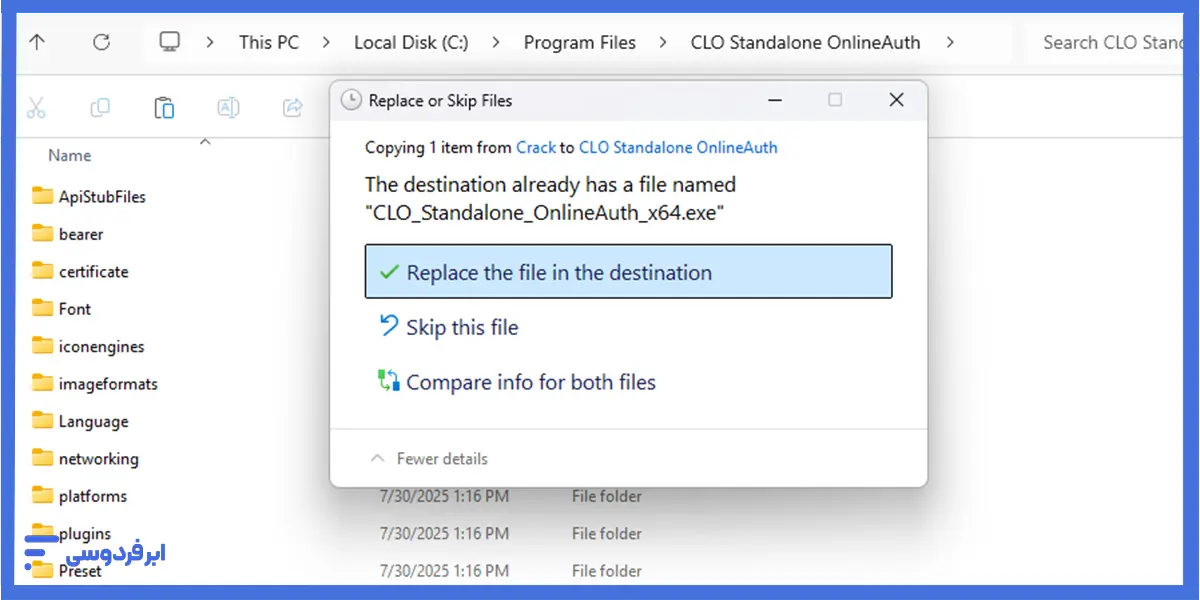Click the Paste clipboard icon
Screen dimensions: 1200x600
click(164, 107)
